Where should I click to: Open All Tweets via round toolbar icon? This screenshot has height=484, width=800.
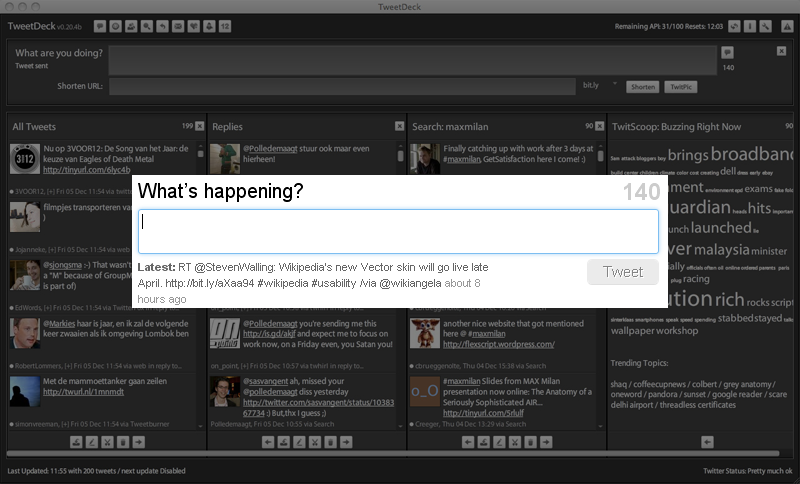tap(116, 26)
